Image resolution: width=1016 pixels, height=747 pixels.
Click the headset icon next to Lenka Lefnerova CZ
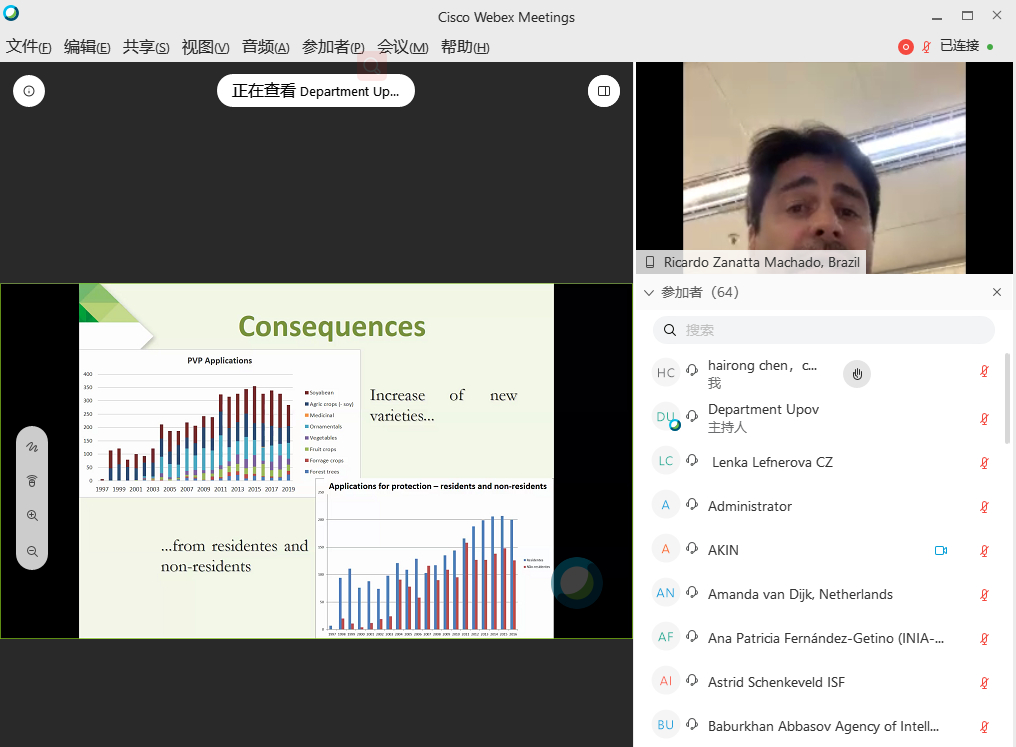pos(692,460)
